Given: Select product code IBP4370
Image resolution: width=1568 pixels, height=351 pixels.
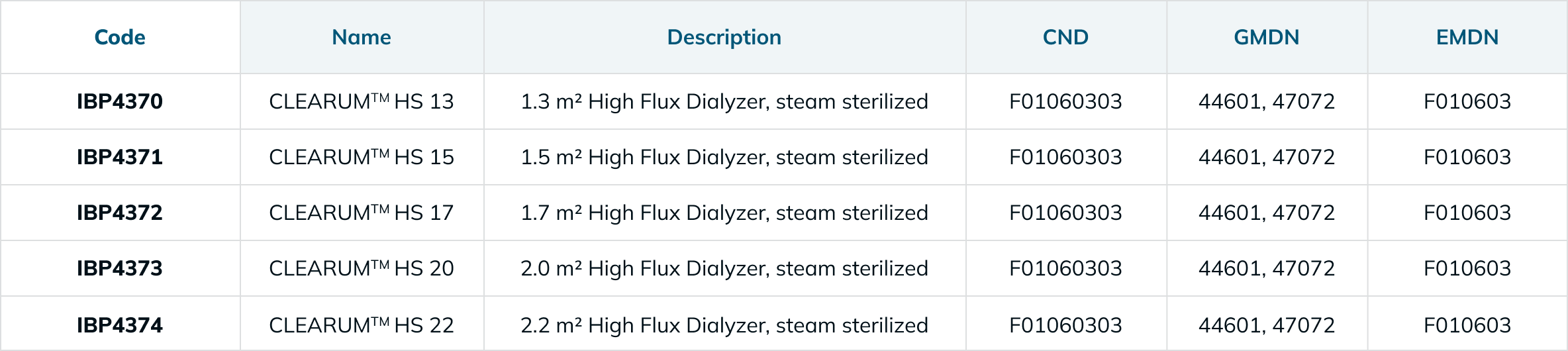Looking at the screenshot, I should 120,101.
